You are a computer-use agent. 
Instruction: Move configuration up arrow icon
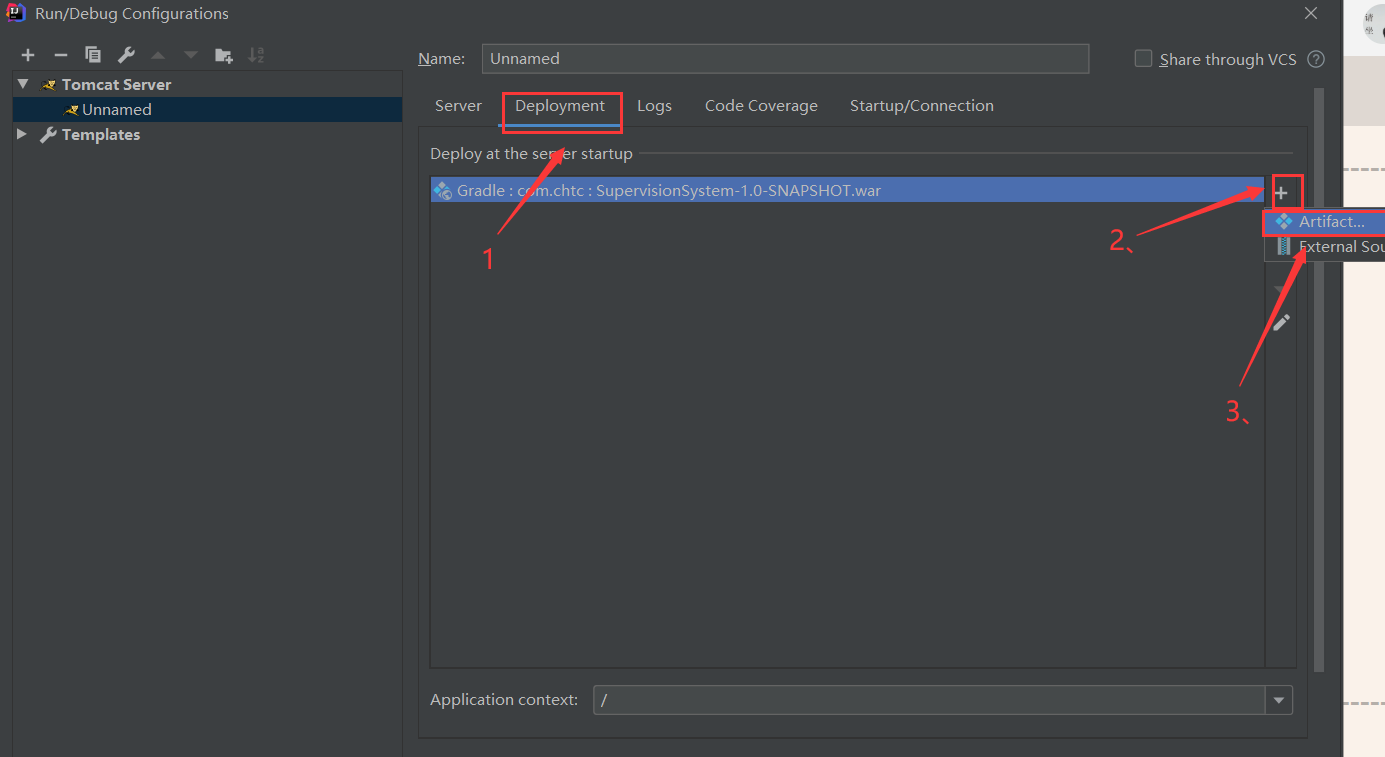(x=158, y=55)
